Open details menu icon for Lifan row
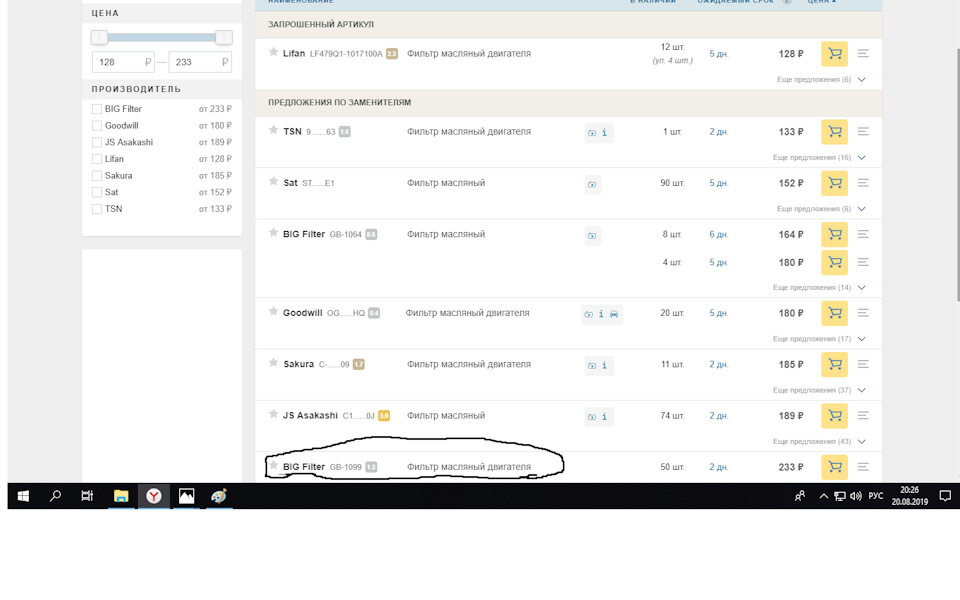The height and width of the screenshot is (600, 960). tap(863, 54)
